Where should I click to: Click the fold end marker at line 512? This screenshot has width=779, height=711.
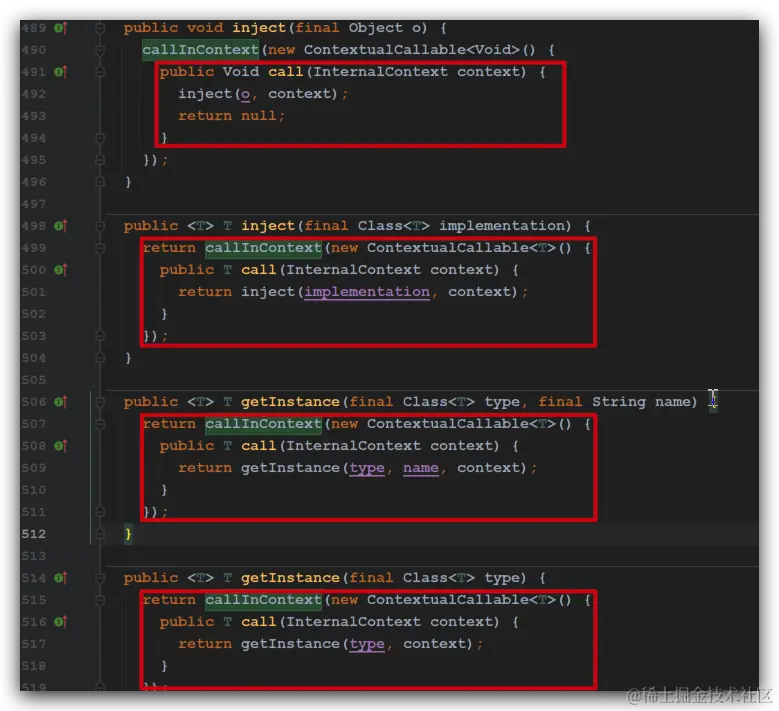coord(100,534)
